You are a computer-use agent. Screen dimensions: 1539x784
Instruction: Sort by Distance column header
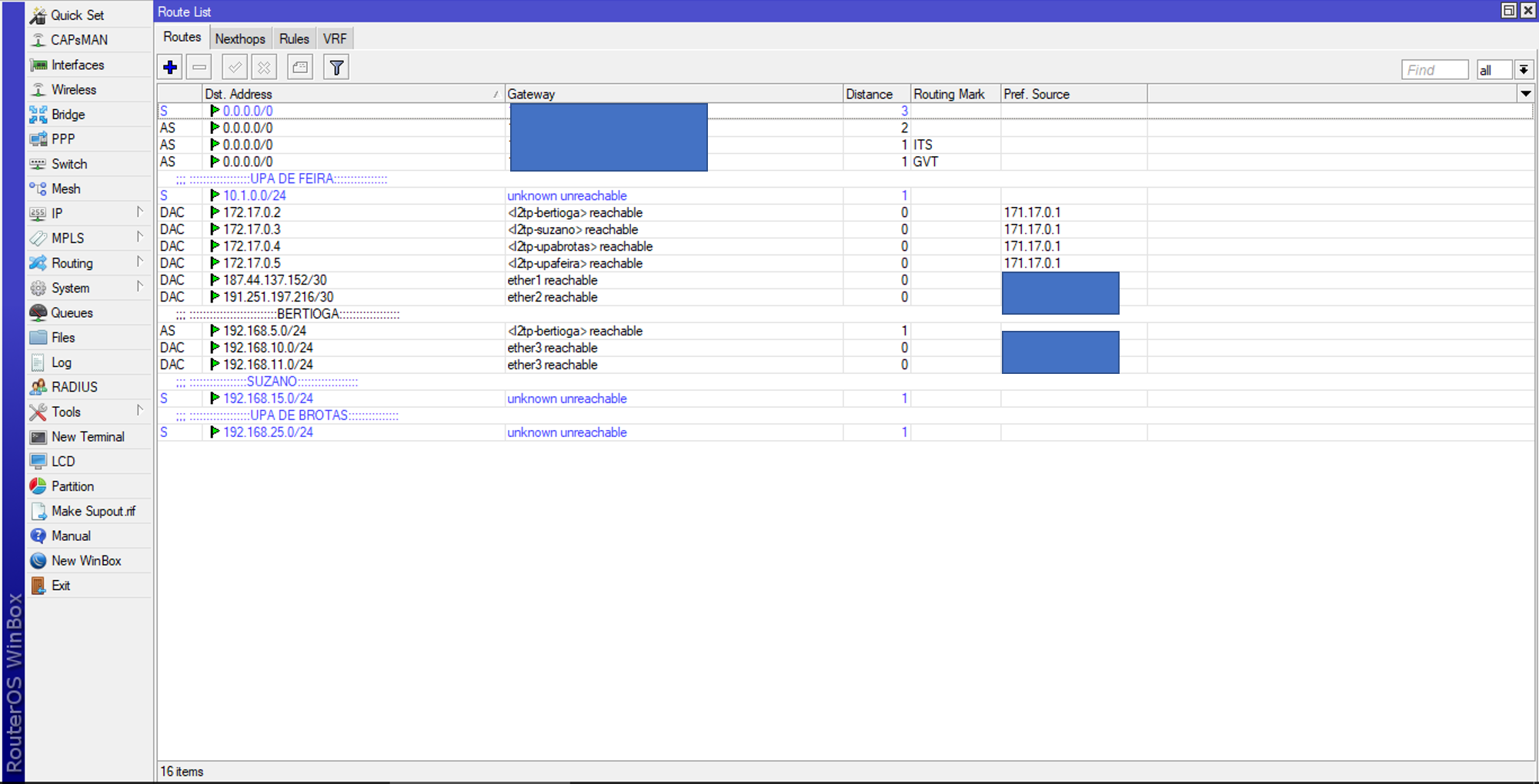877,94
